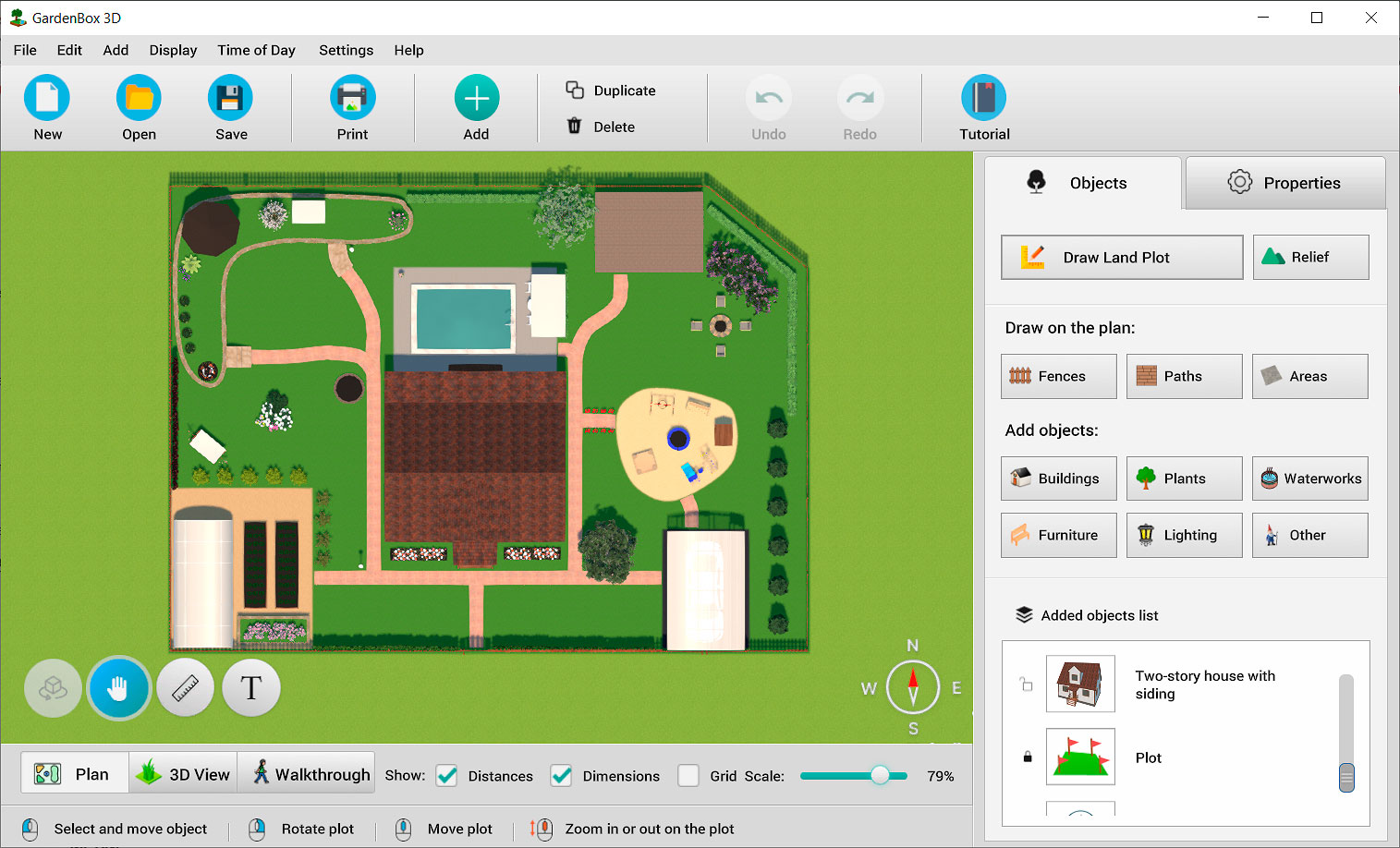The image size is (1400, 848).
Task: Adjust the Scale zoom slider
Action: pyautogui.click(x=881, y=776)
